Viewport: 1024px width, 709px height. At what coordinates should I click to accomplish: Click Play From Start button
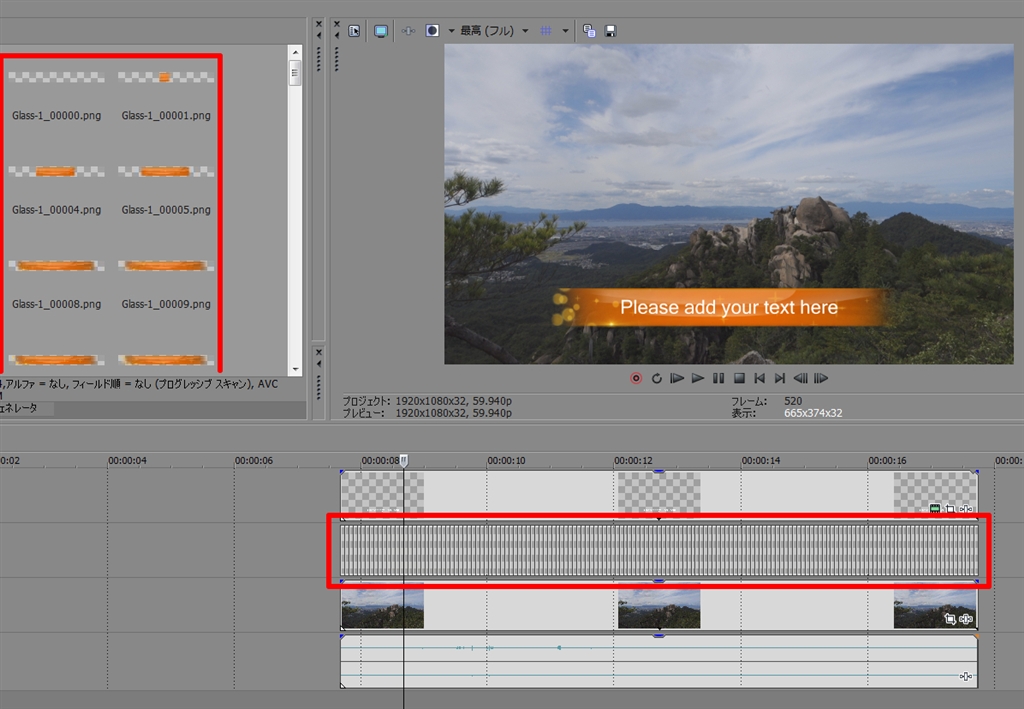(677, 378)
